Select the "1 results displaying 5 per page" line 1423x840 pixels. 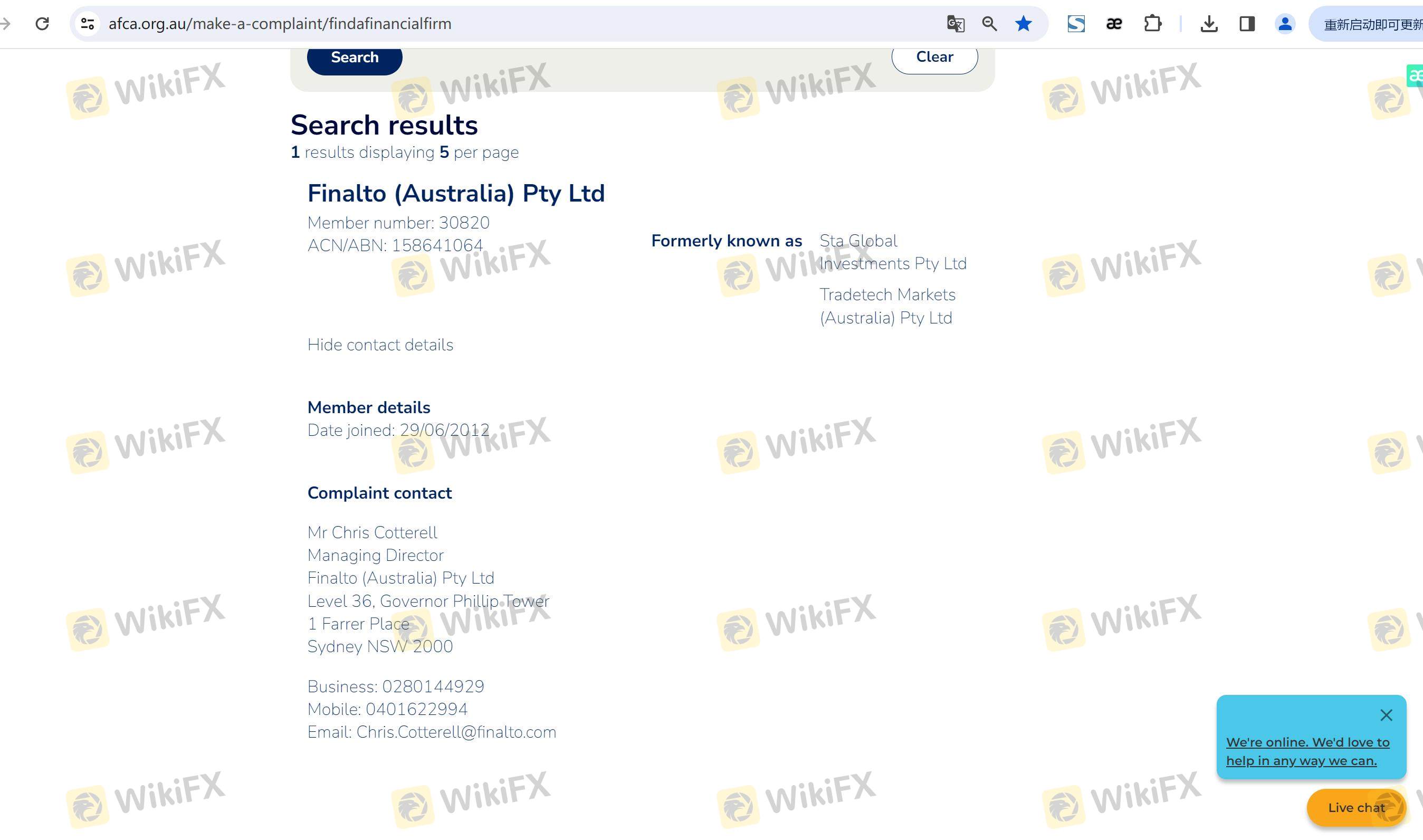404,152
